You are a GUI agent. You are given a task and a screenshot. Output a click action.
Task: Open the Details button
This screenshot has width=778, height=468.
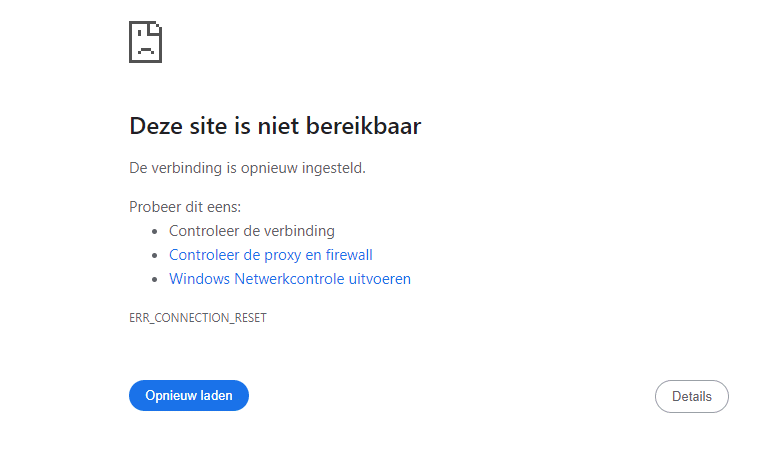click(x=692, y=397)
